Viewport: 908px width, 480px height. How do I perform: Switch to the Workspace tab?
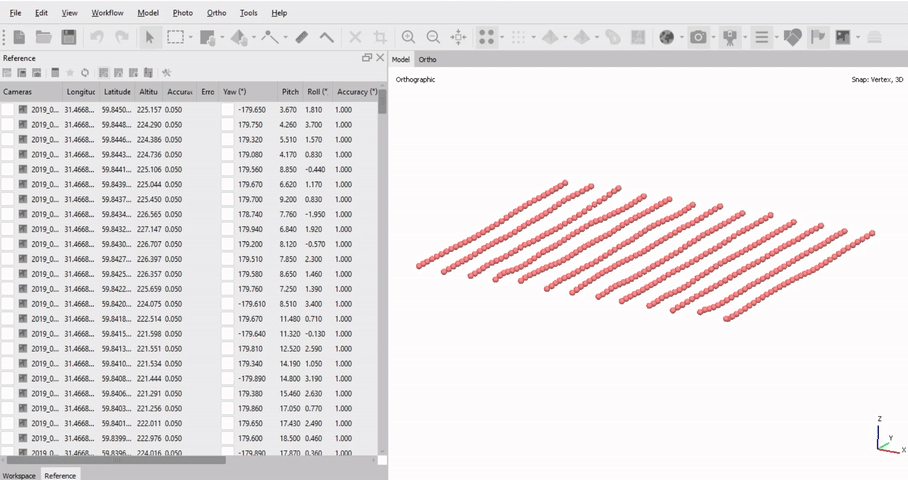(x=19, y=475)
